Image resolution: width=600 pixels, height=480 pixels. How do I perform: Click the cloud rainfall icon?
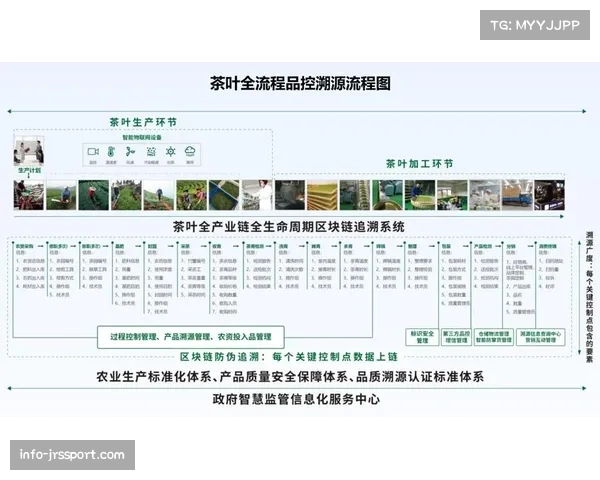[x=190, y=152]
